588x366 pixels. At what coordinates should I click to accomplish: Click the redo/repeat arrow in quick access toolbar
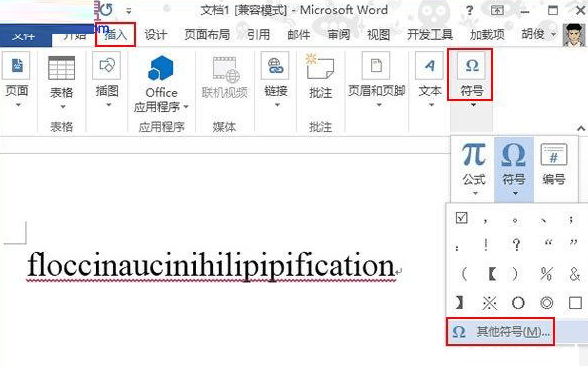click(x=106, y=10)
